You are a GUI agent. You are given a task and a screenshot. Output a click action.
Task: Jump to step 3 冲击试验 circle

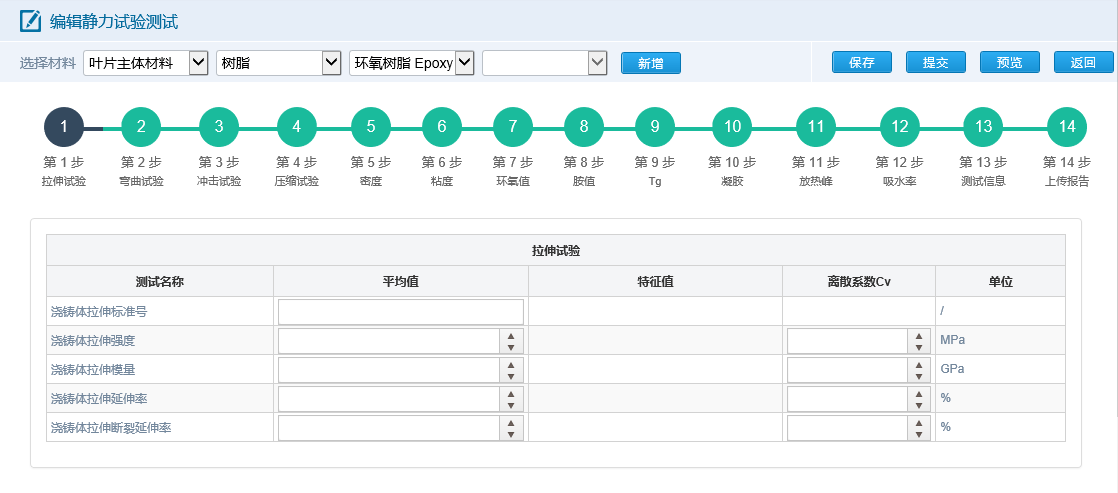[219, 127]
